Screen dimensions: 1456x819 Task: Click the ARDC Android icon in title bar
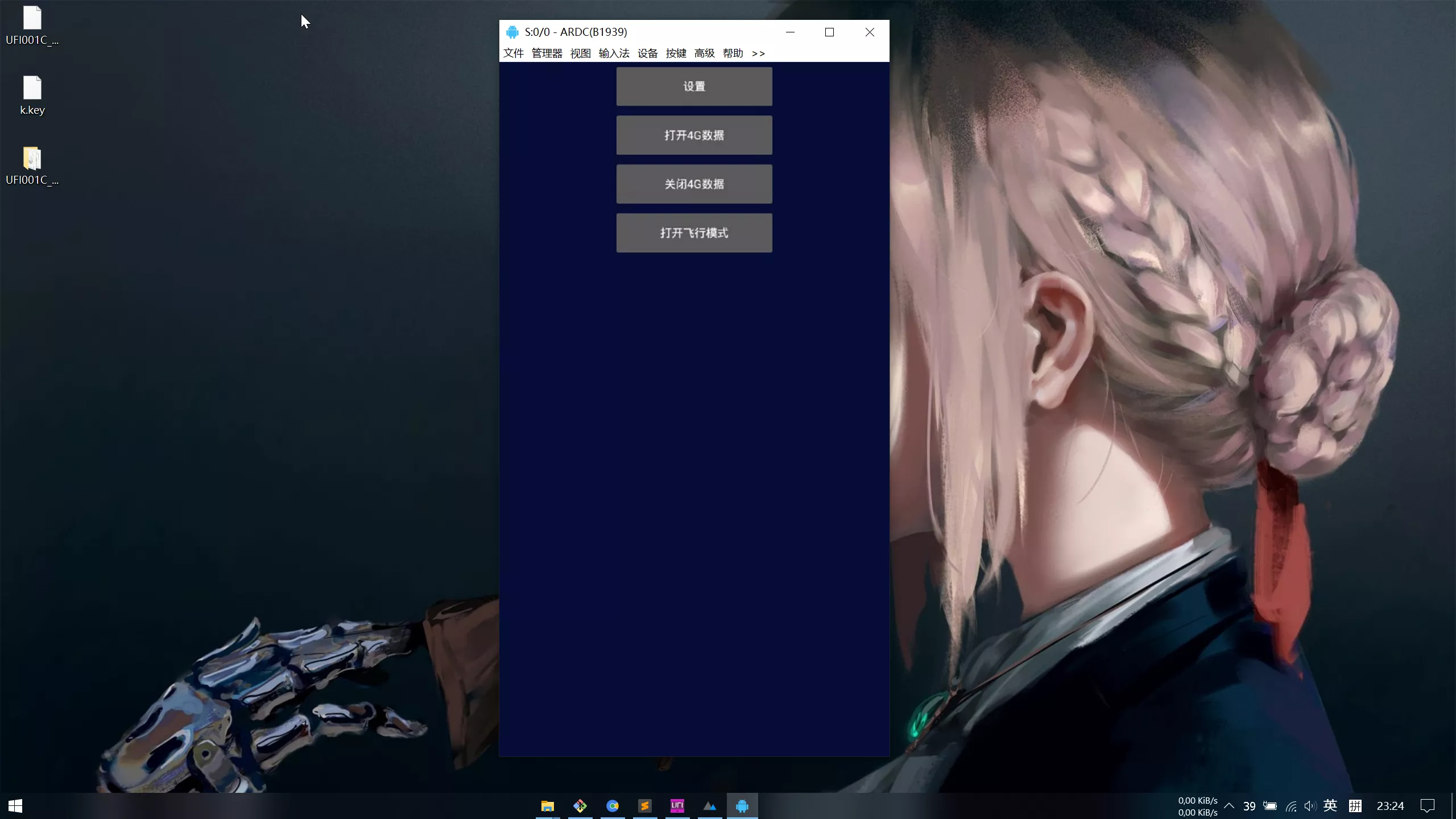pos(512,32)
